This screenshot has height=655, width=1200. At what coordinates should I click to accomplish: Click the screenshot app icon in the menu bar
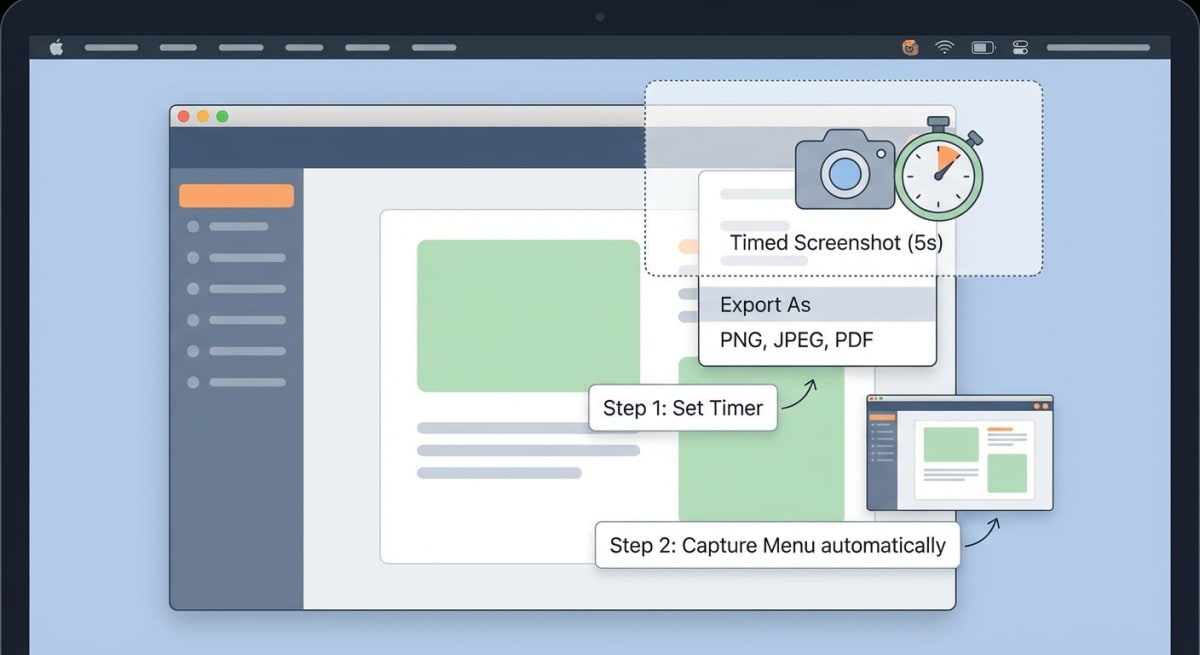coord(909,46)
